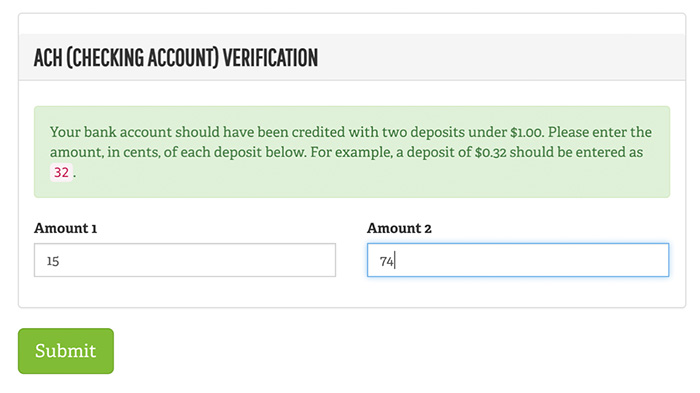Viewport: 700px width, 393px height.
Task: Click the Amount 1 label text
Action: 65,228
